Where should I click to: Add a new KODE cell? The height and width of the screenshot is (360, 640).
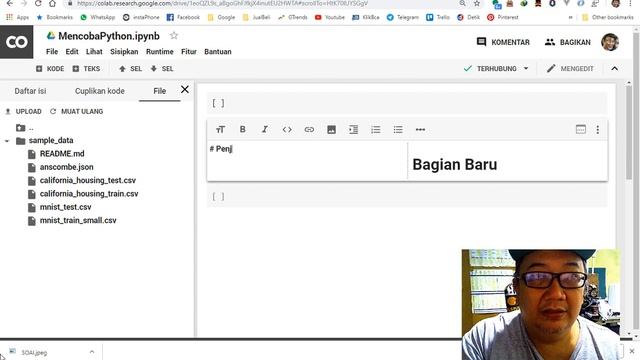click(50, 69)
